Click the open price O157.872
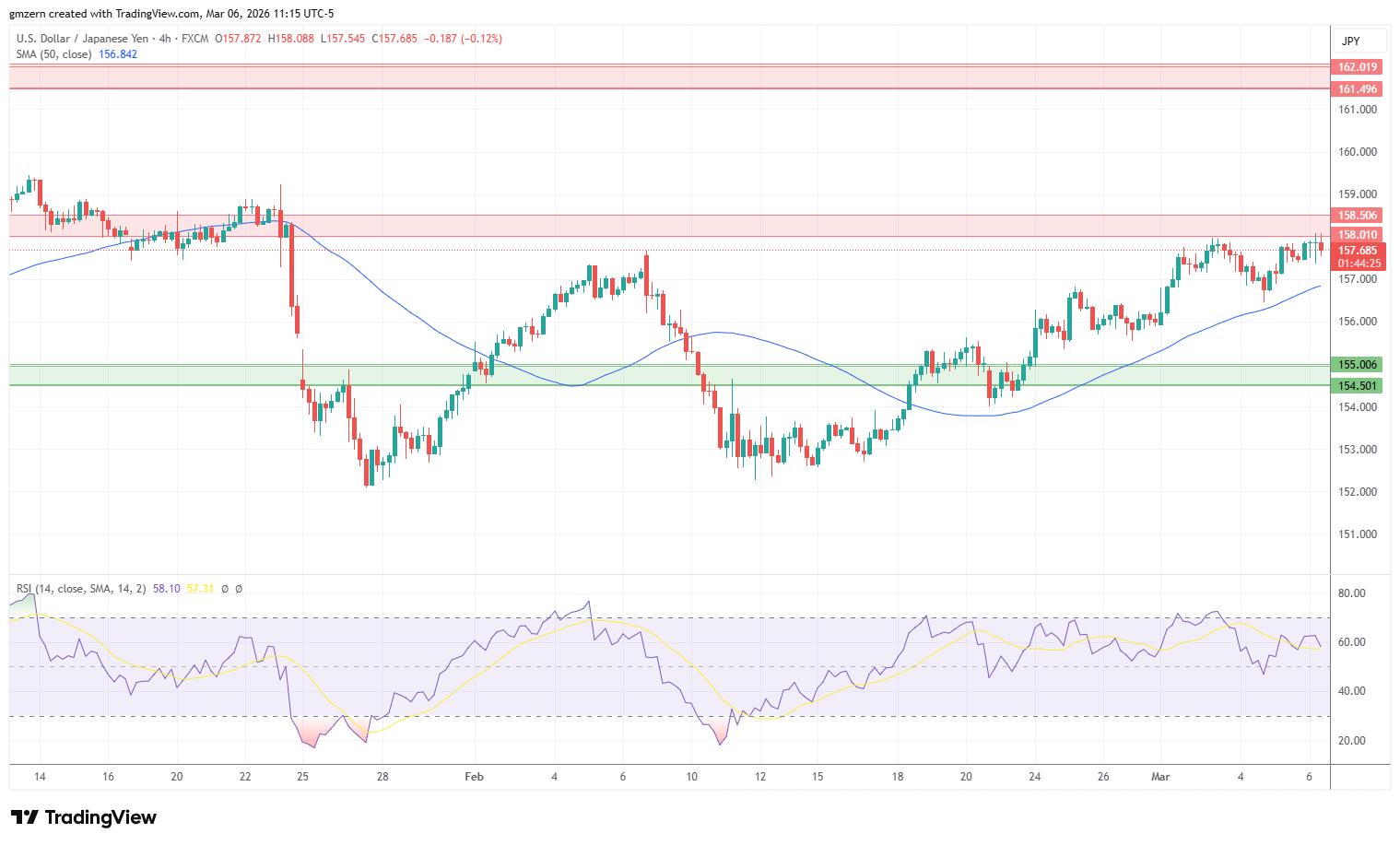Viewport: 1400px width, 845px height. (x=238, y=39)
